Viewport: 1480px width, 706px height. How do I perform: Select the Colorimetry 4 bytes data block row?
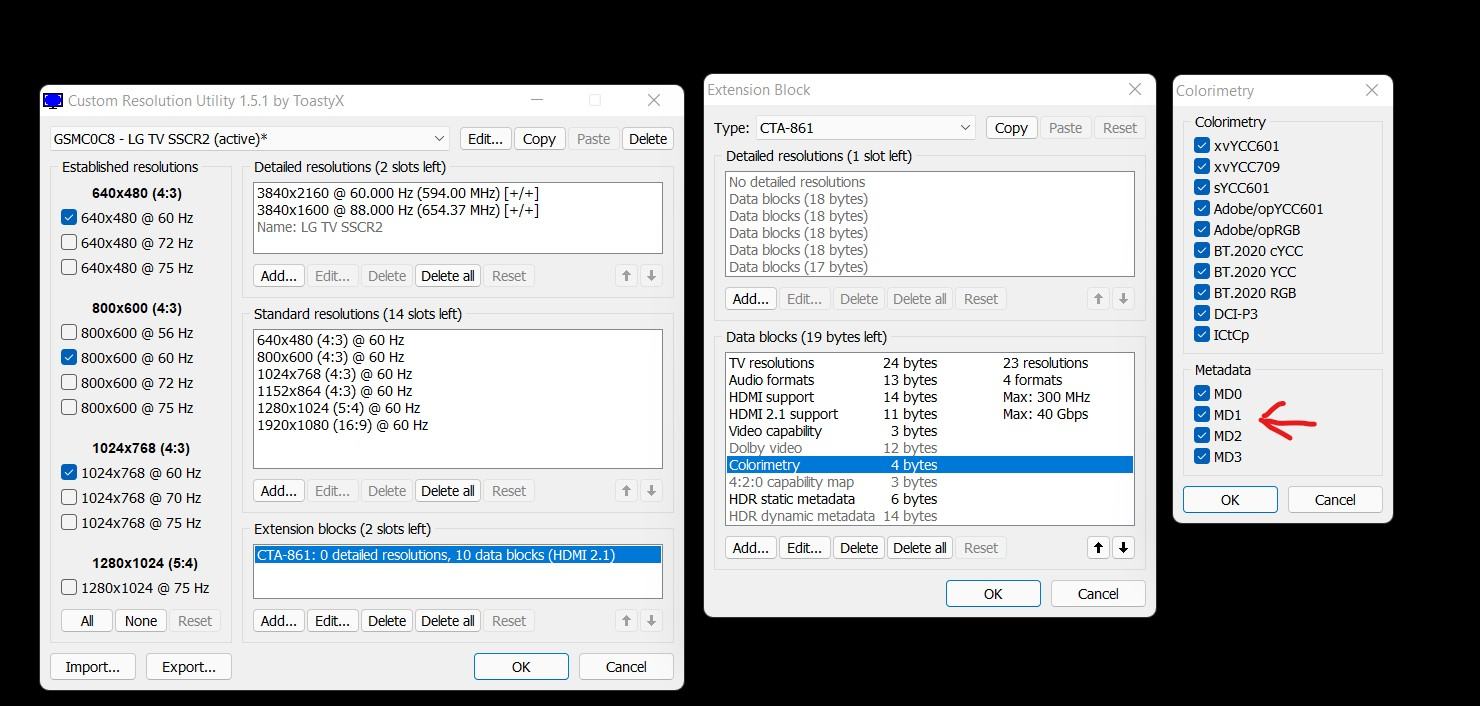pyautogui.click(x=930, y=465)
